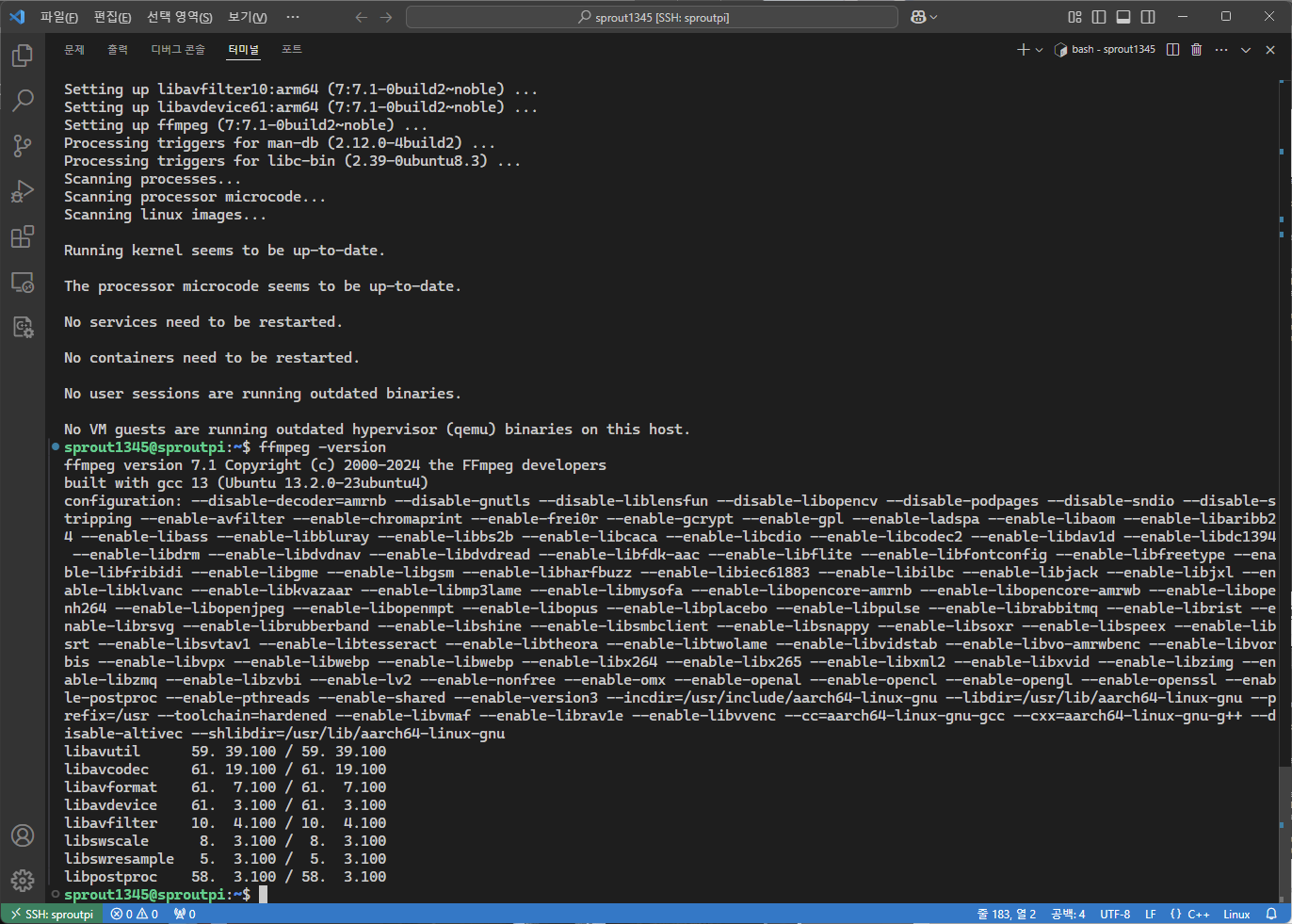Open the 편집(E) menu
This screenshot has width=1292, height=924.
[x=112, y=17]
